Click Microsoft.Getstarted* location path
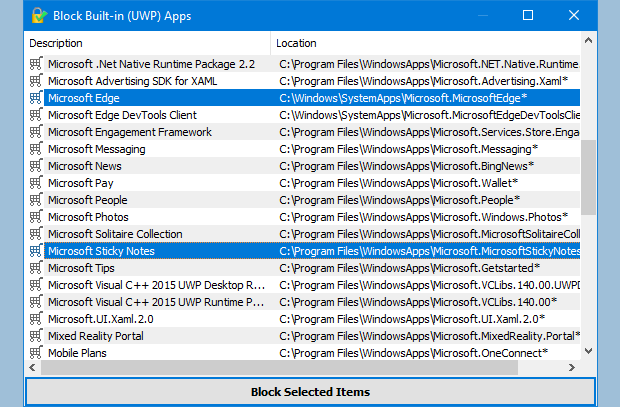620x407 pixels. pyautogui.click(x=409, y=268)
